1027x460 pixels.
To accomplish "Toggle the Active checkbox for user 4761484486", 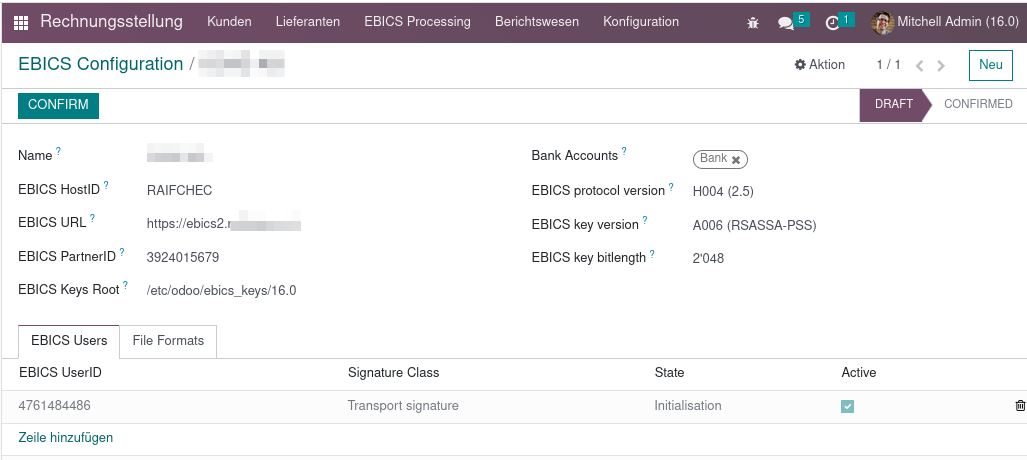I will (848, 407).
